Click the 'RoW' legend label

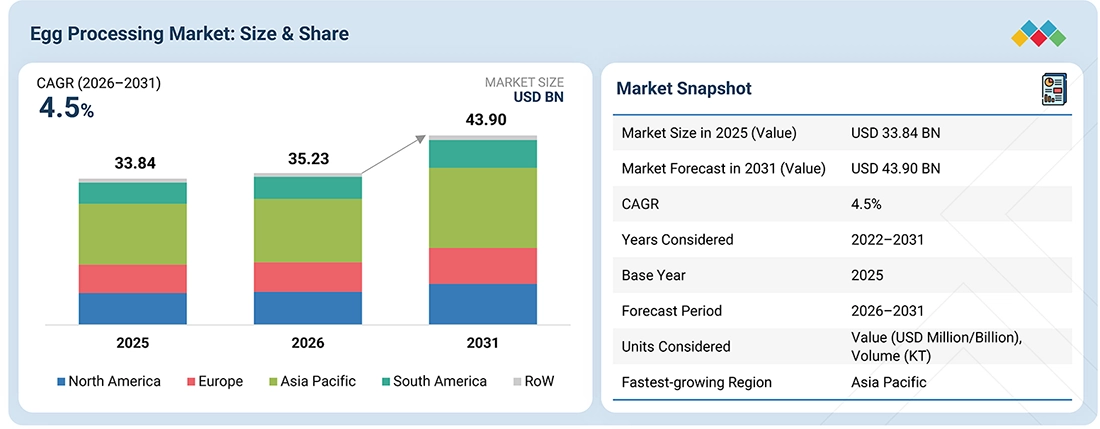(539, 381)
